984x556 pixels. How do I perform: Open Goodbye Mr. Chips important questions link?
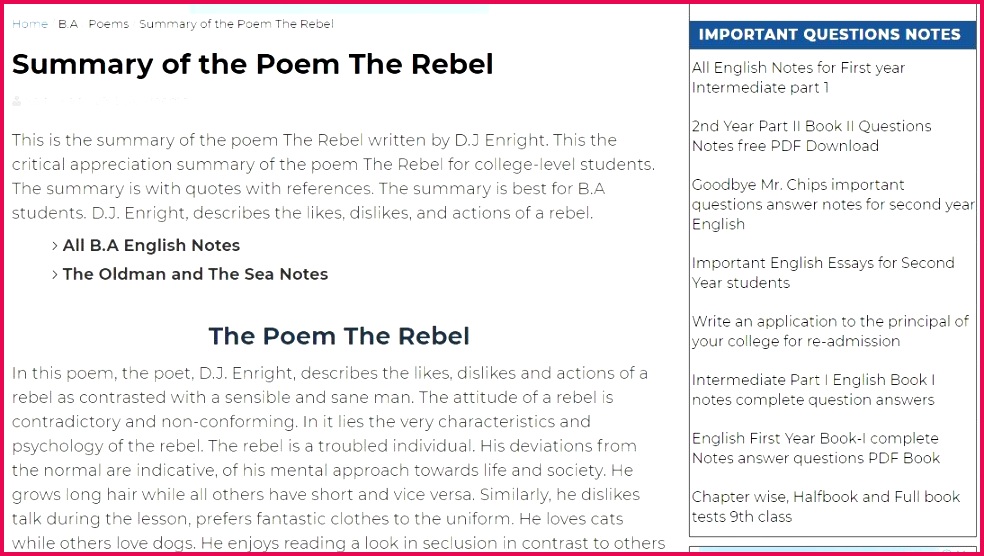tap(832, 204)
